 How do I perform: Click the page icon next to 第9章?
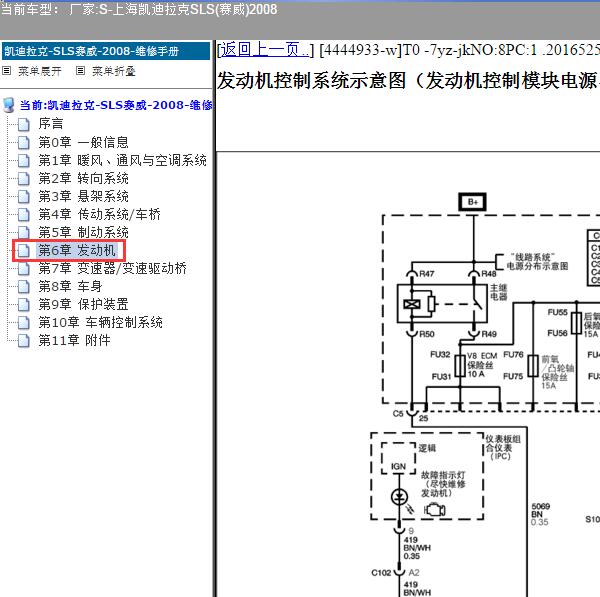pyautogui.click(x=24, y=305)
